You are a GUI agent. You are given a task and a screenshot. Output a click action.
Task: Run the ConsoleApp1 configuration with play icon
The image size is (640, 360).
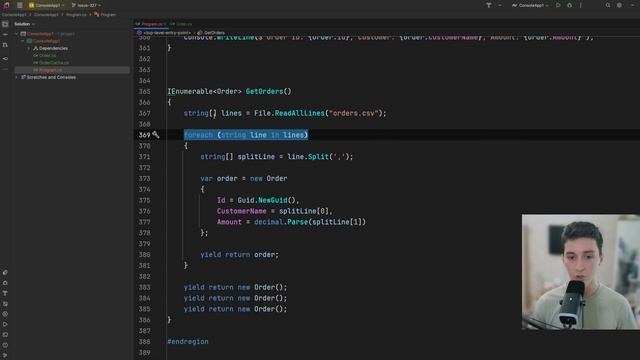pos(558,5)
